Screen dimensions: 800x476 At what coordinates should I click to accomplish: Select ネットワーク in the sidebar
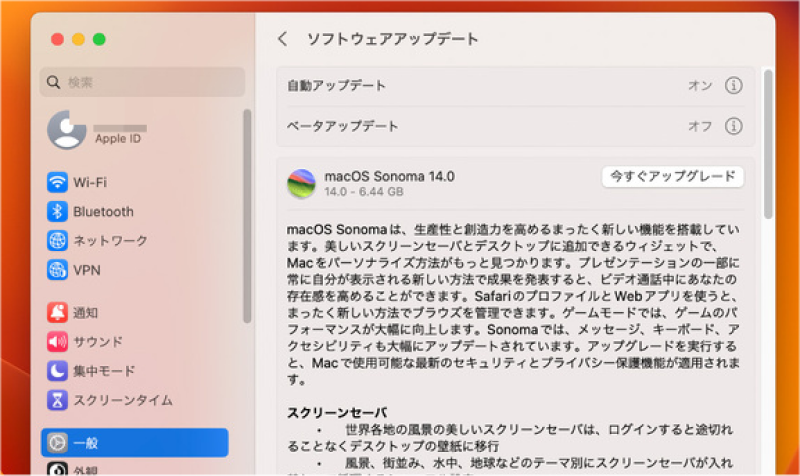pyautogui.click(x=110, y=241)
